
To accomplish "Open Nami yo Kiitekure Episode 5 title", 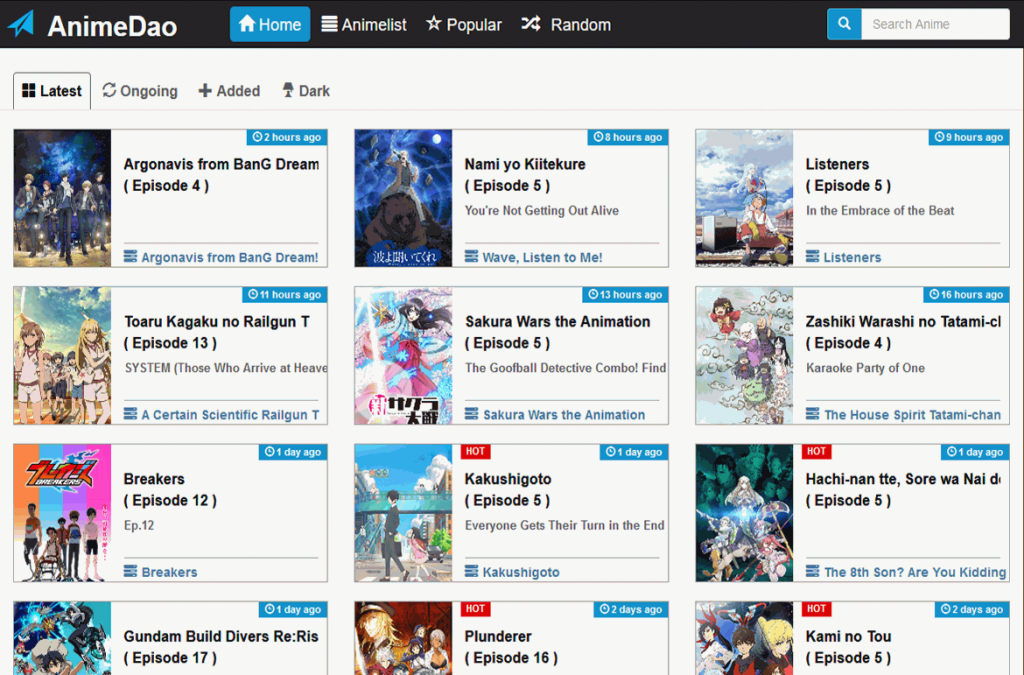I will point(525,175).
